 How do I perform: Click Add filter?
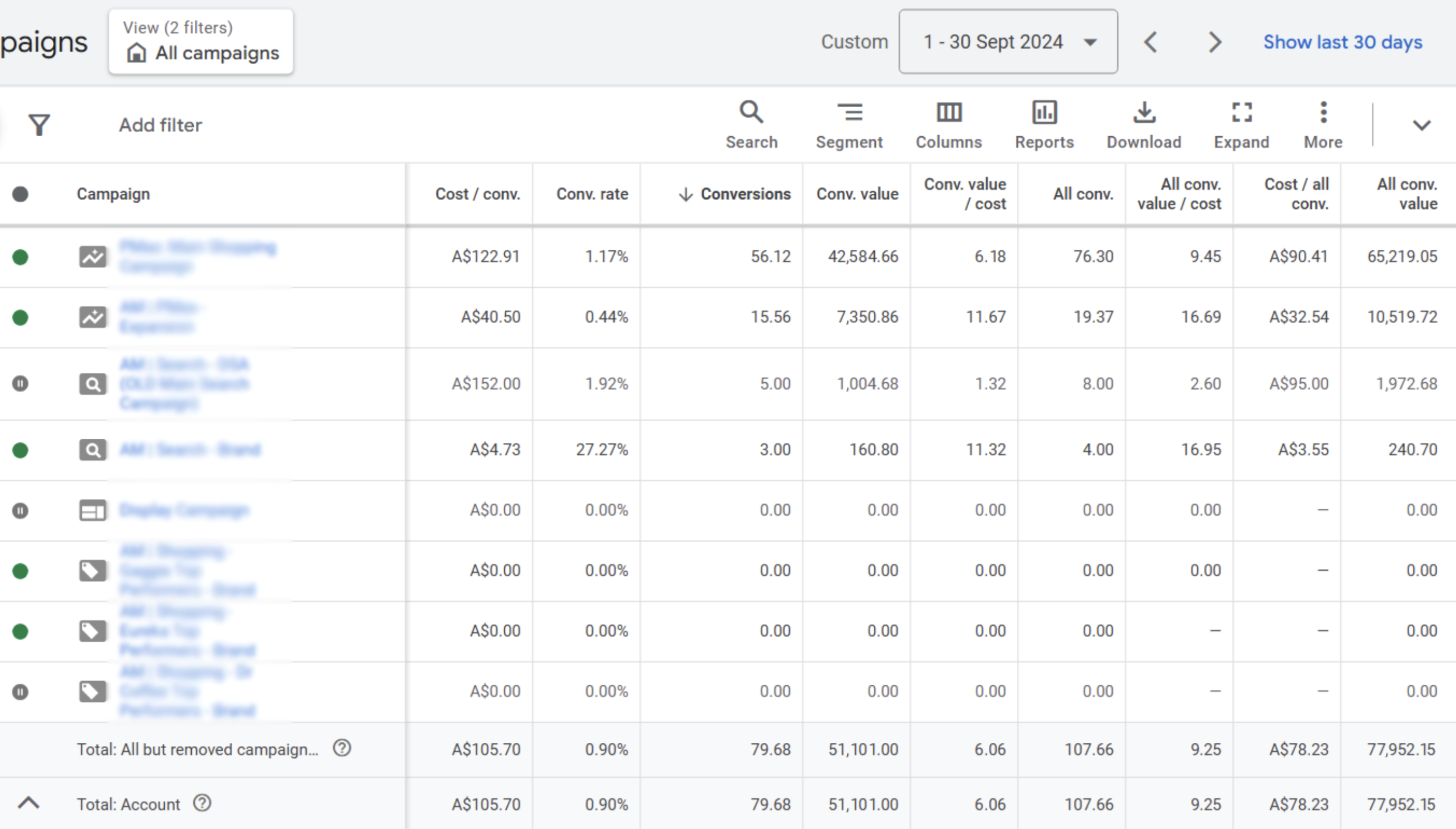click(160, 125)
